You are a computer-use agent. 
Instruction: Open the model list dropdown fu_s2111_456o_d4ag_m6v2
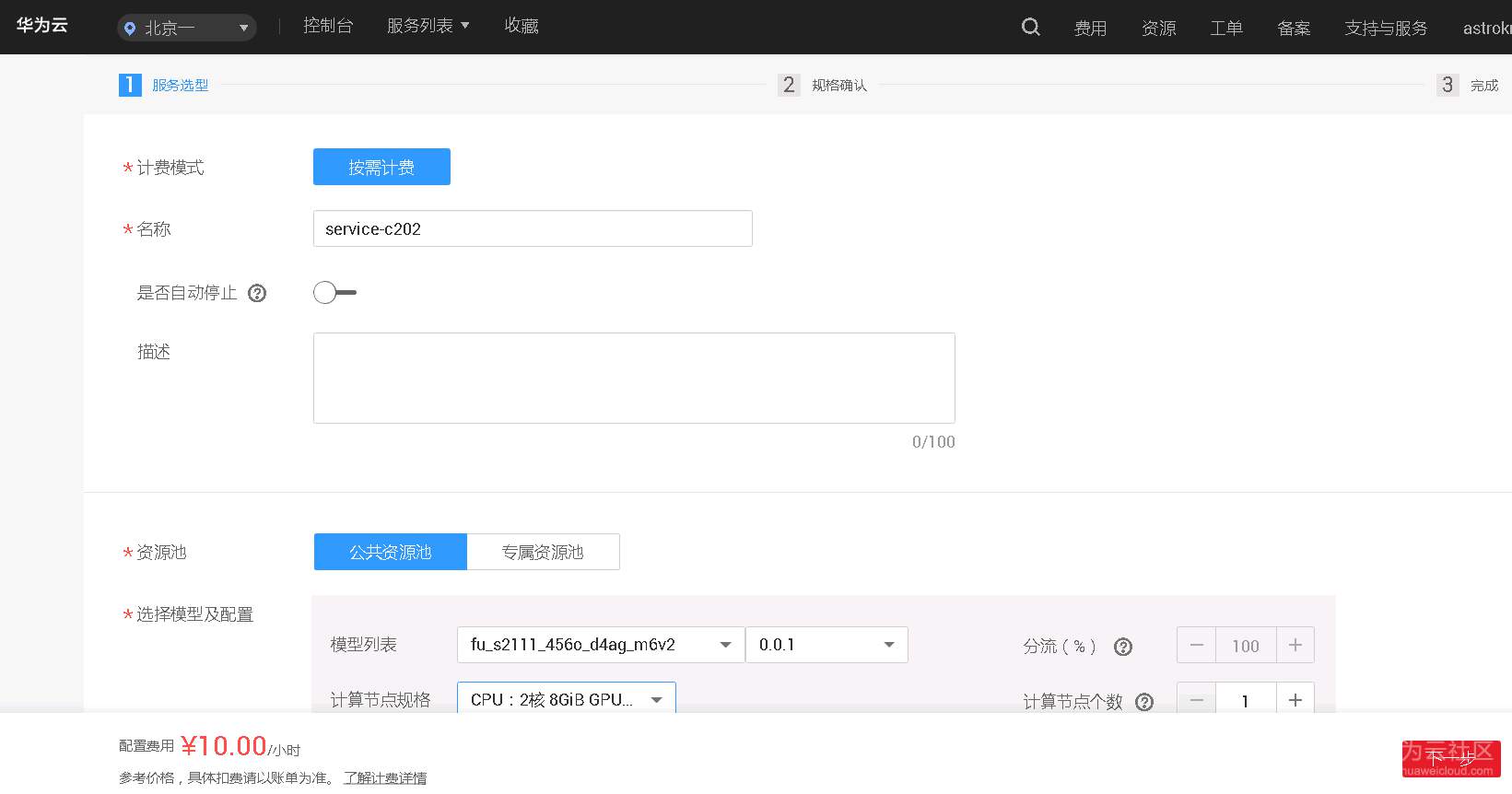pos(601,645)
